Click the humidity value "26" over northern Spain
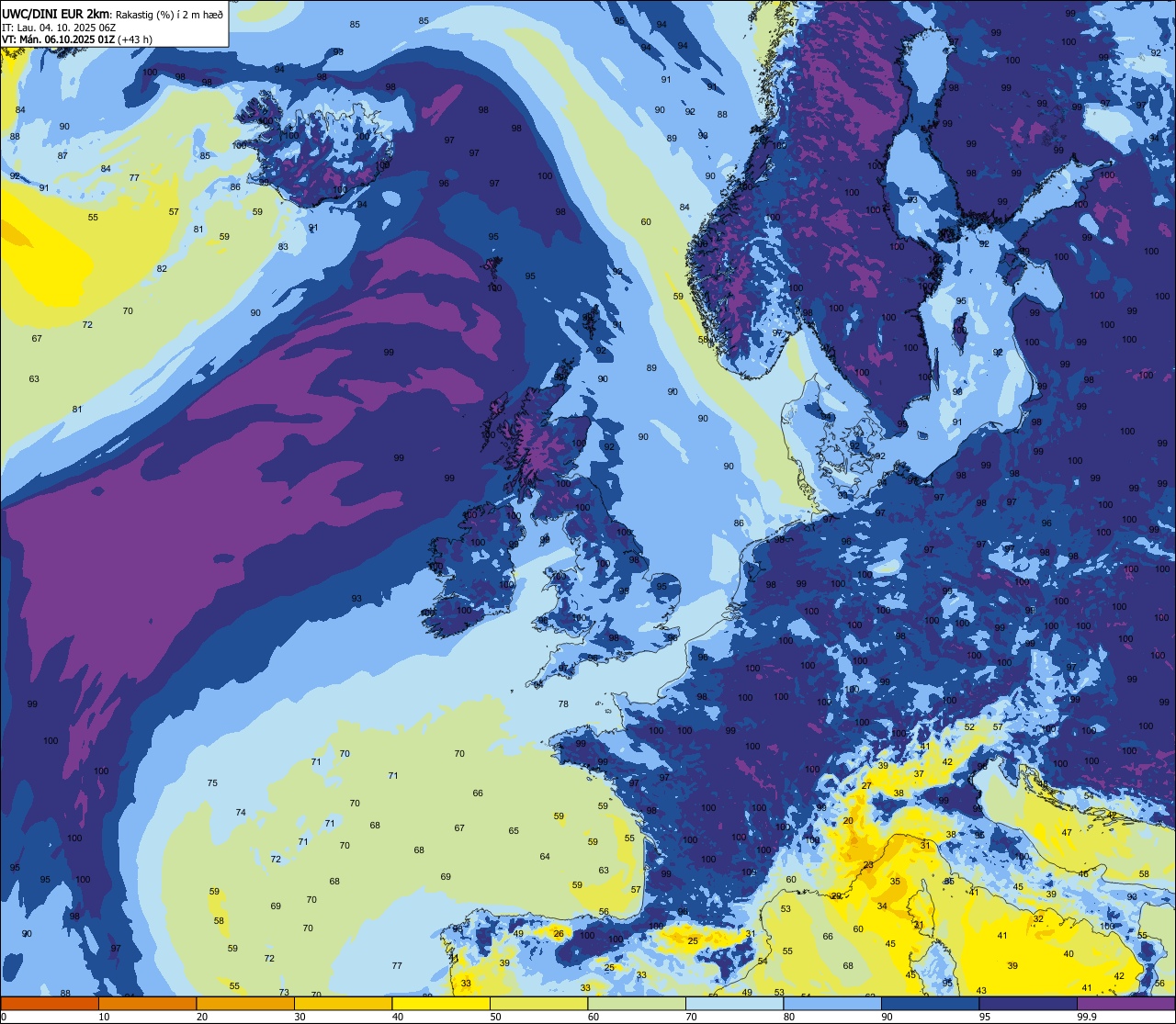Viewport: 1176px width, 1024px height. pos(559,933)
